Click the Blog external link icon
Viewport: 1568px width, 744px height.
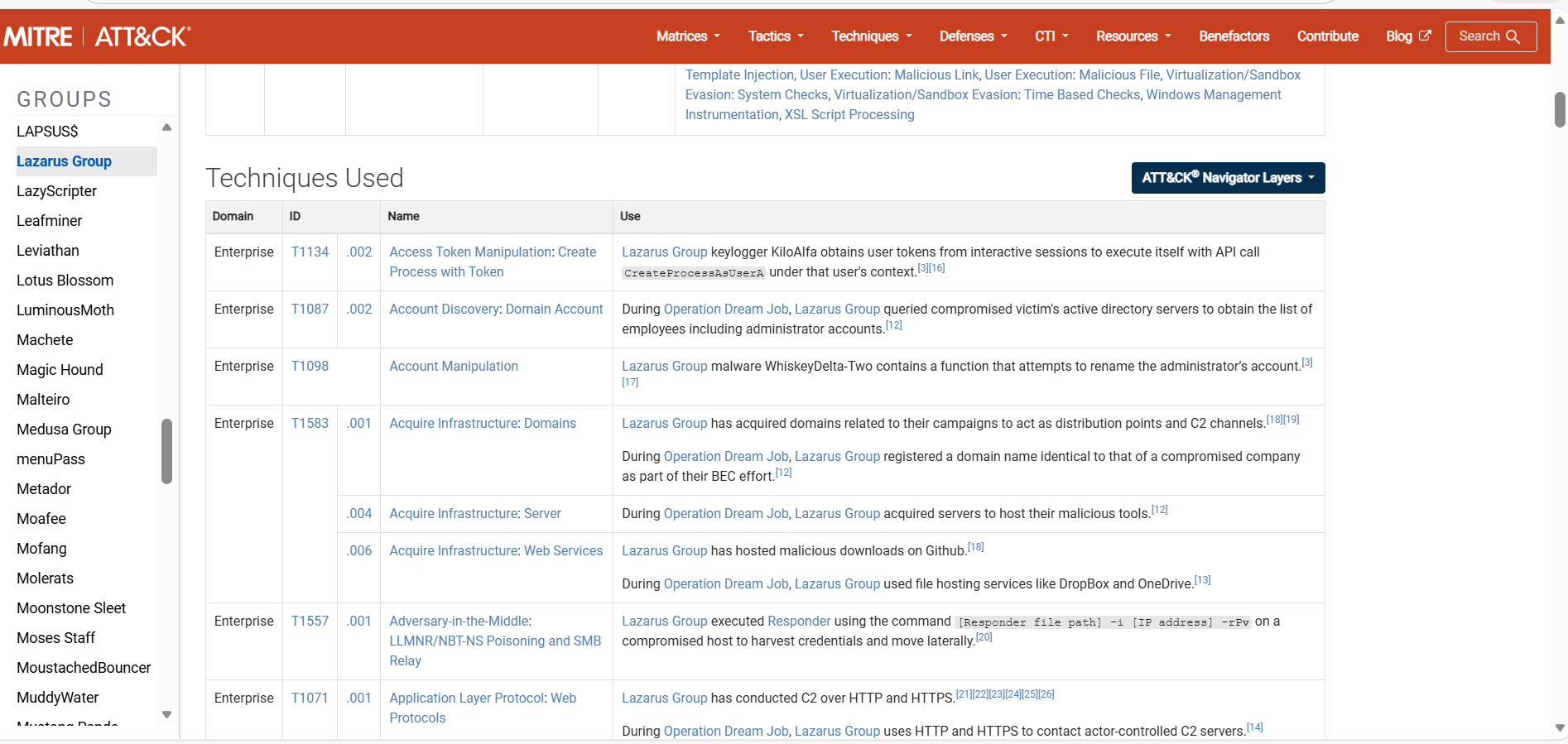(1425, 36)
